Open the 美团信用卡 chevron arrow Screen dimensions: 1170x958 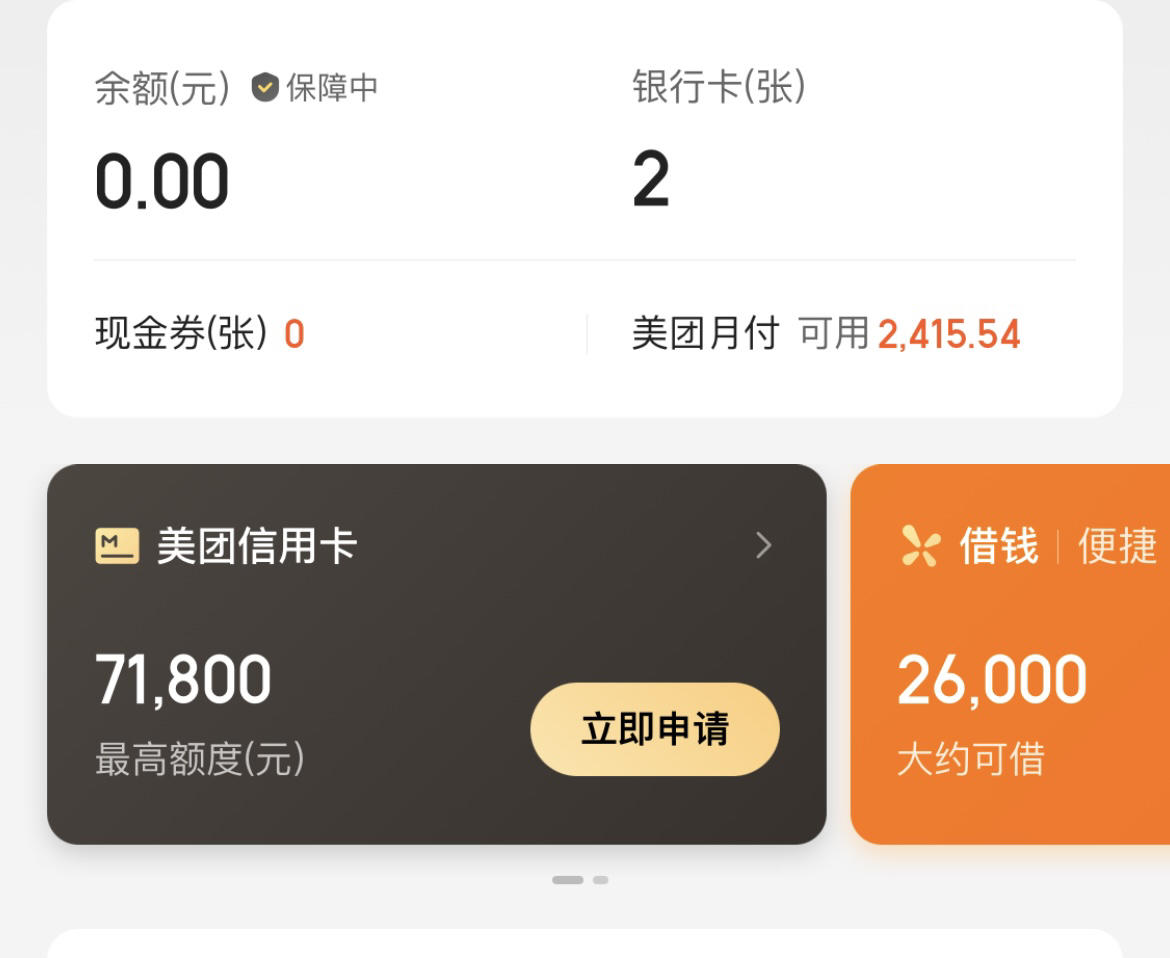tap(763, 545)
